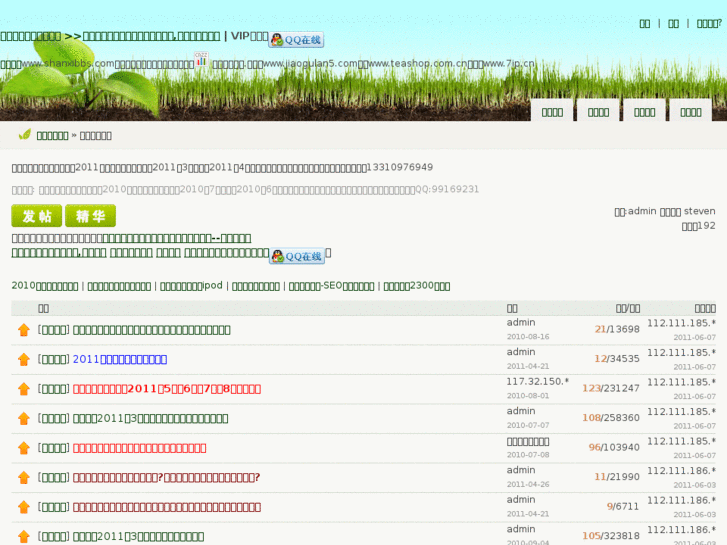Image resolution: width=727 pixels, height=545 pixels.
Task: Click last poster 112.111.185.* in 21/13698 row
Action: [681, 323]
